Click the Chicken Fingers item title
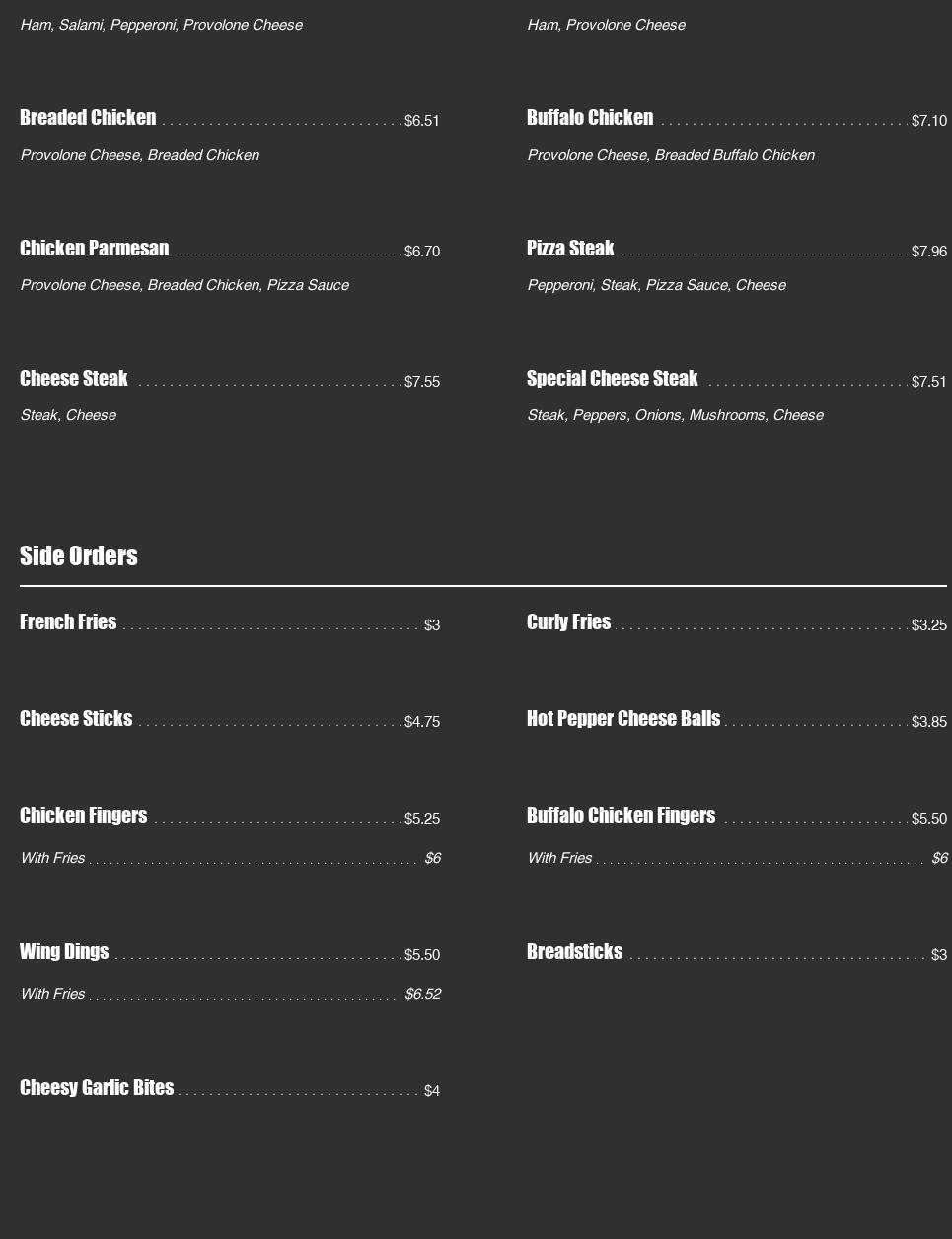The width and height of the screenshot is (952, 1239). (83, 816)
